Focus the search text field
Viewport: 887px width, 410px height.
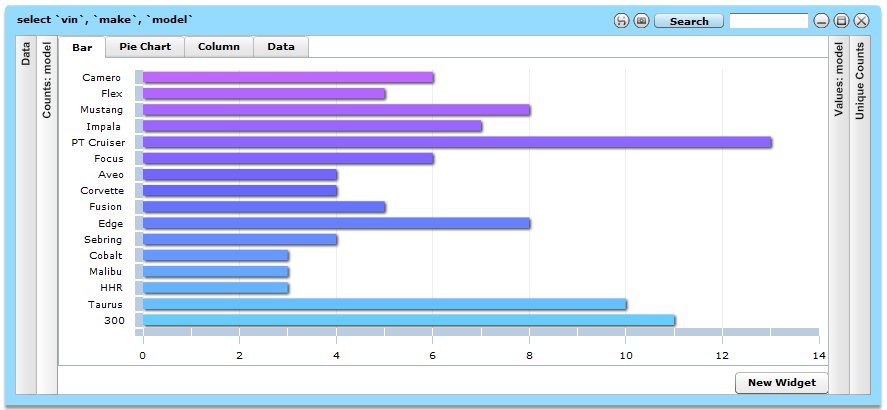768,21
